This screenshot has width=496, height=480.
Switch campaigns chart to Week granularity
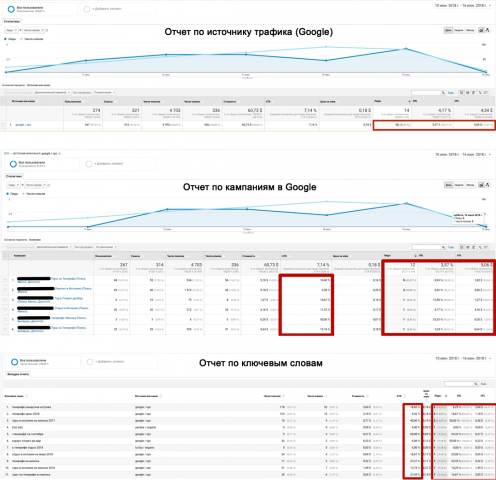click(459, 185)
